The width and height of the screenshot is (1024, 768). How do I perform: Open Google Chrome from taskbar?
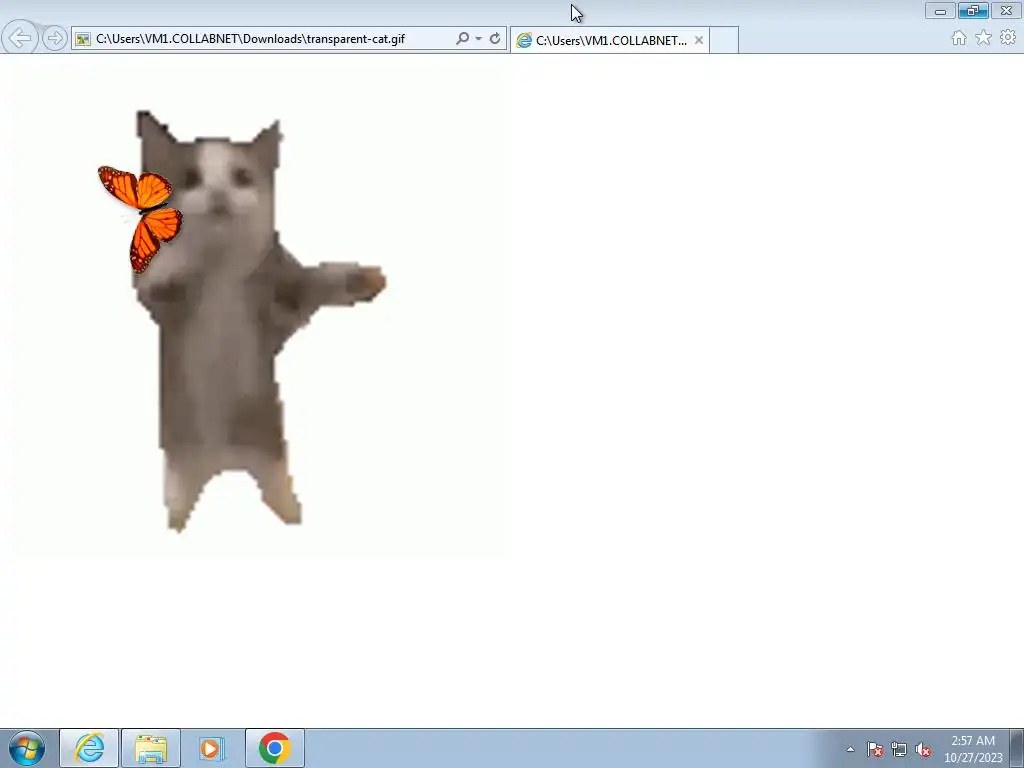click(274, 748)
